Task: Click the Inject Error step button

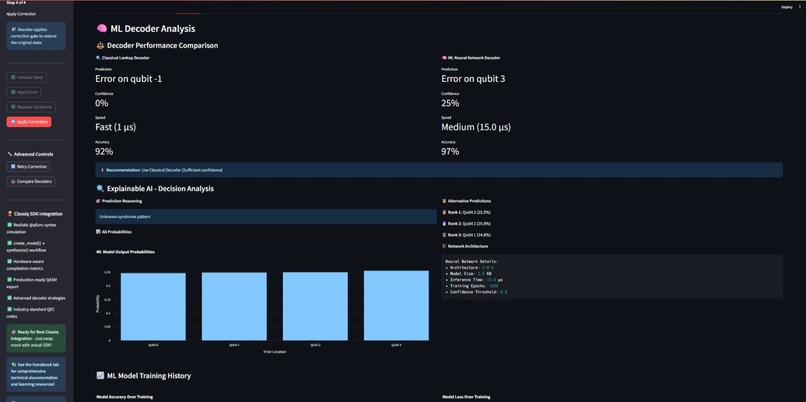Action: tap(24, 93)
